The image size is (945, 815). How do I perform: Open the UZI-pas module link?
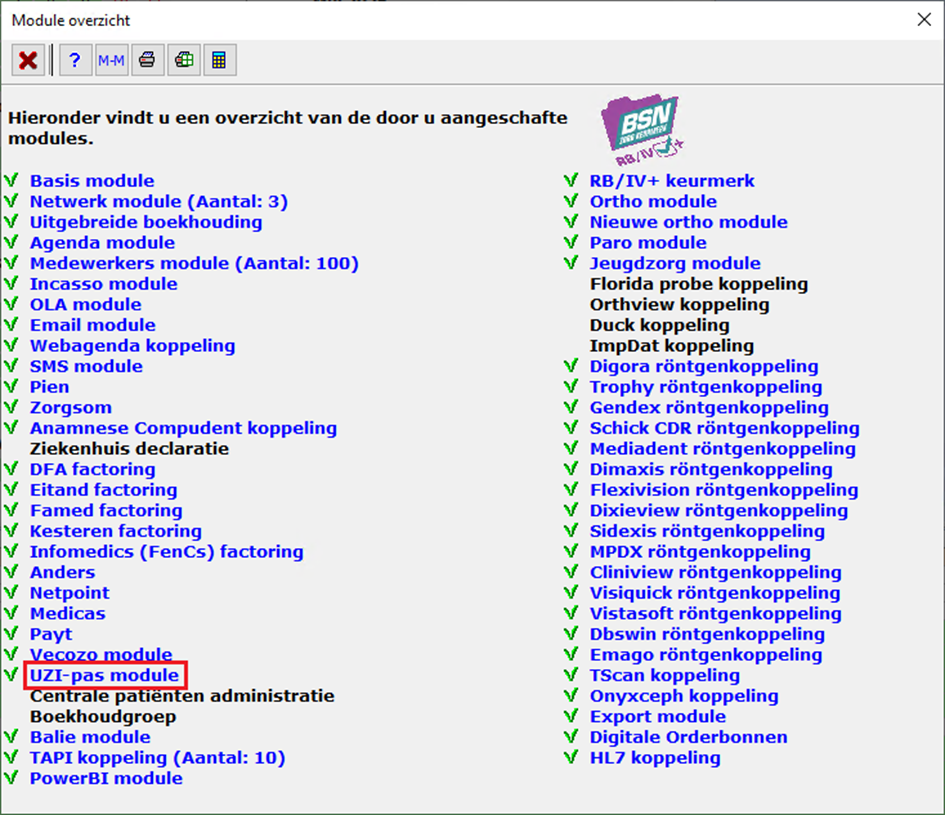[105, 675]
